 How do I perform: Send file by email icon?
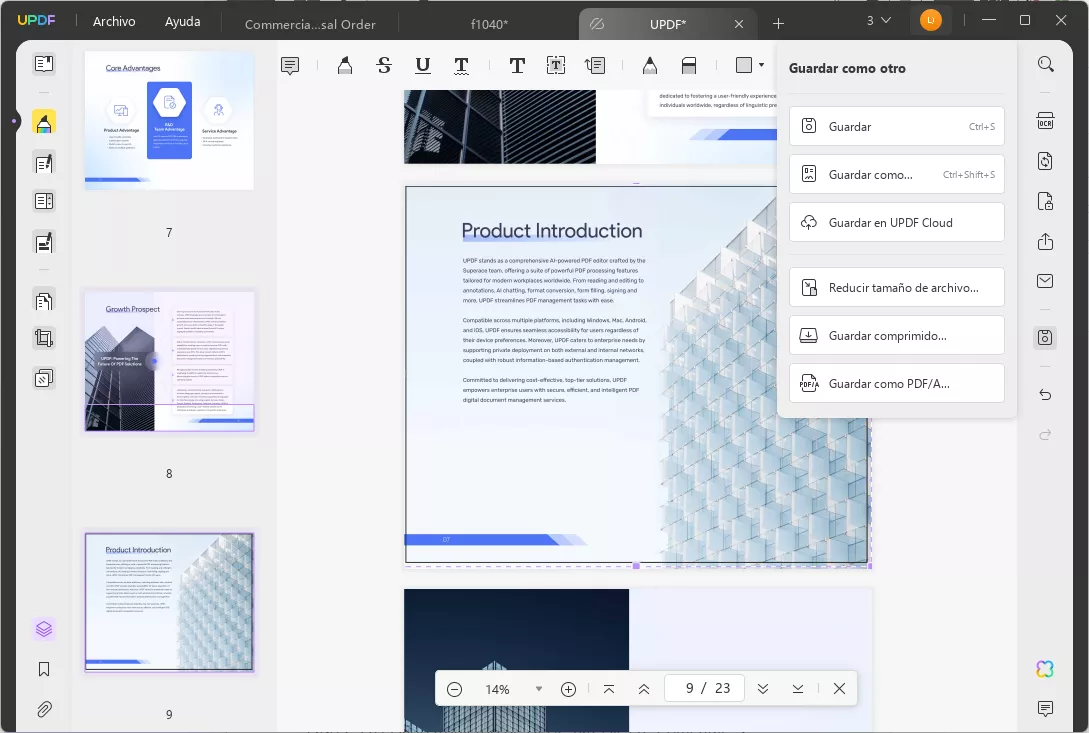(1045, 281)
